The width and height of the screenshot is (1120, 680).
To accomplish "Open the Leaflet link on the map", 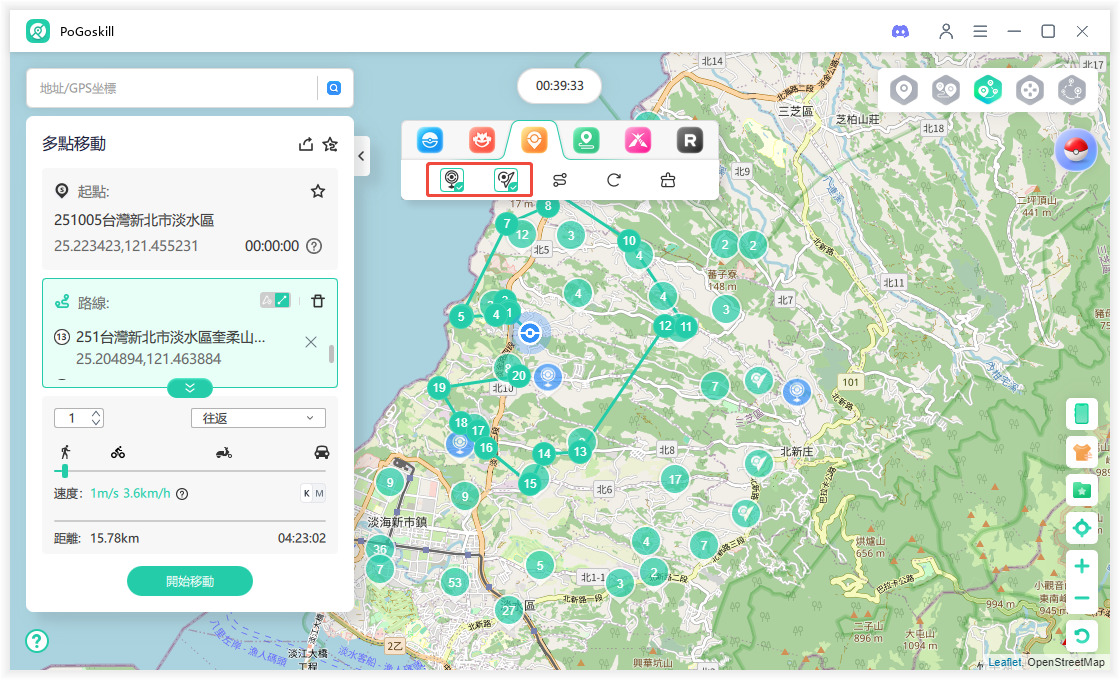I will pos(1004,662).
